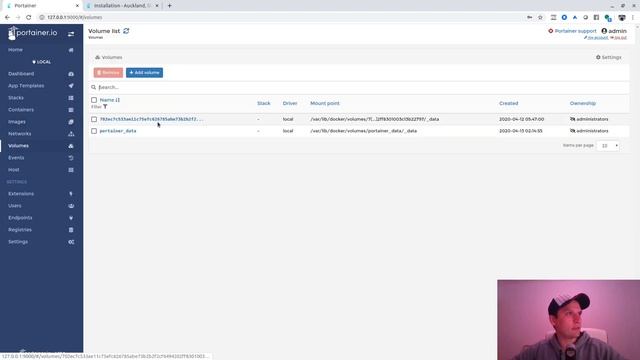Viewport: 640px width, 360px height.
Task: Select Volumes in the sidebar
Action: (x=18, y=146)
